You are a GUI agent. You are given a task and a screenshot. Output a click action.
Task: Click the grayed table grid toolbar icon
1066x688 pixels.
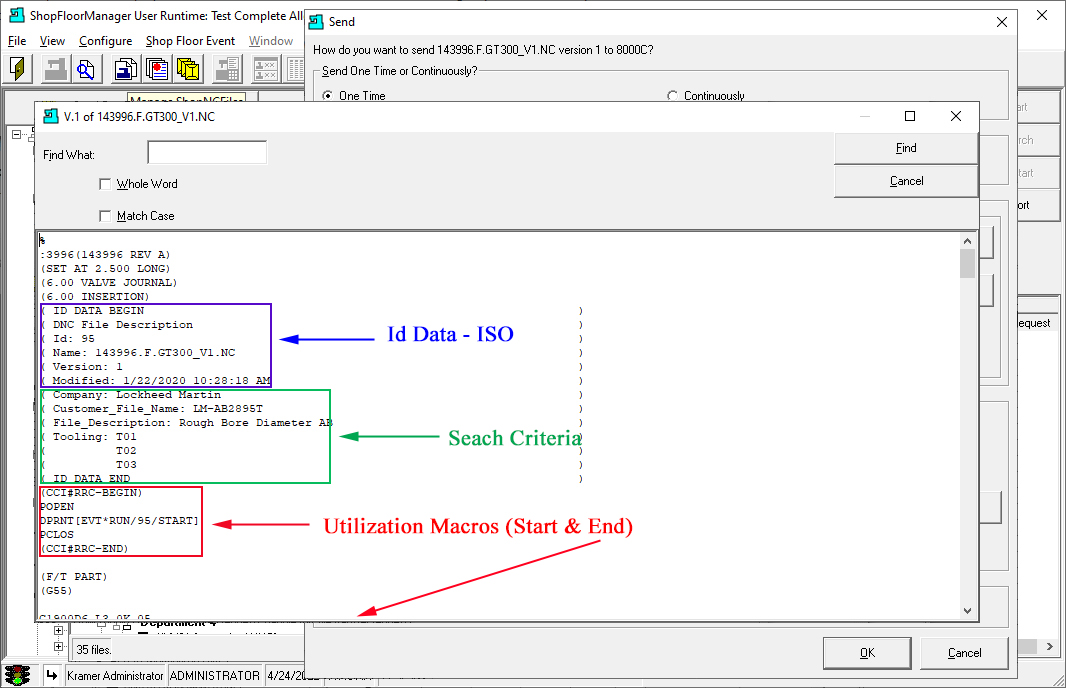tap(296, 69)
